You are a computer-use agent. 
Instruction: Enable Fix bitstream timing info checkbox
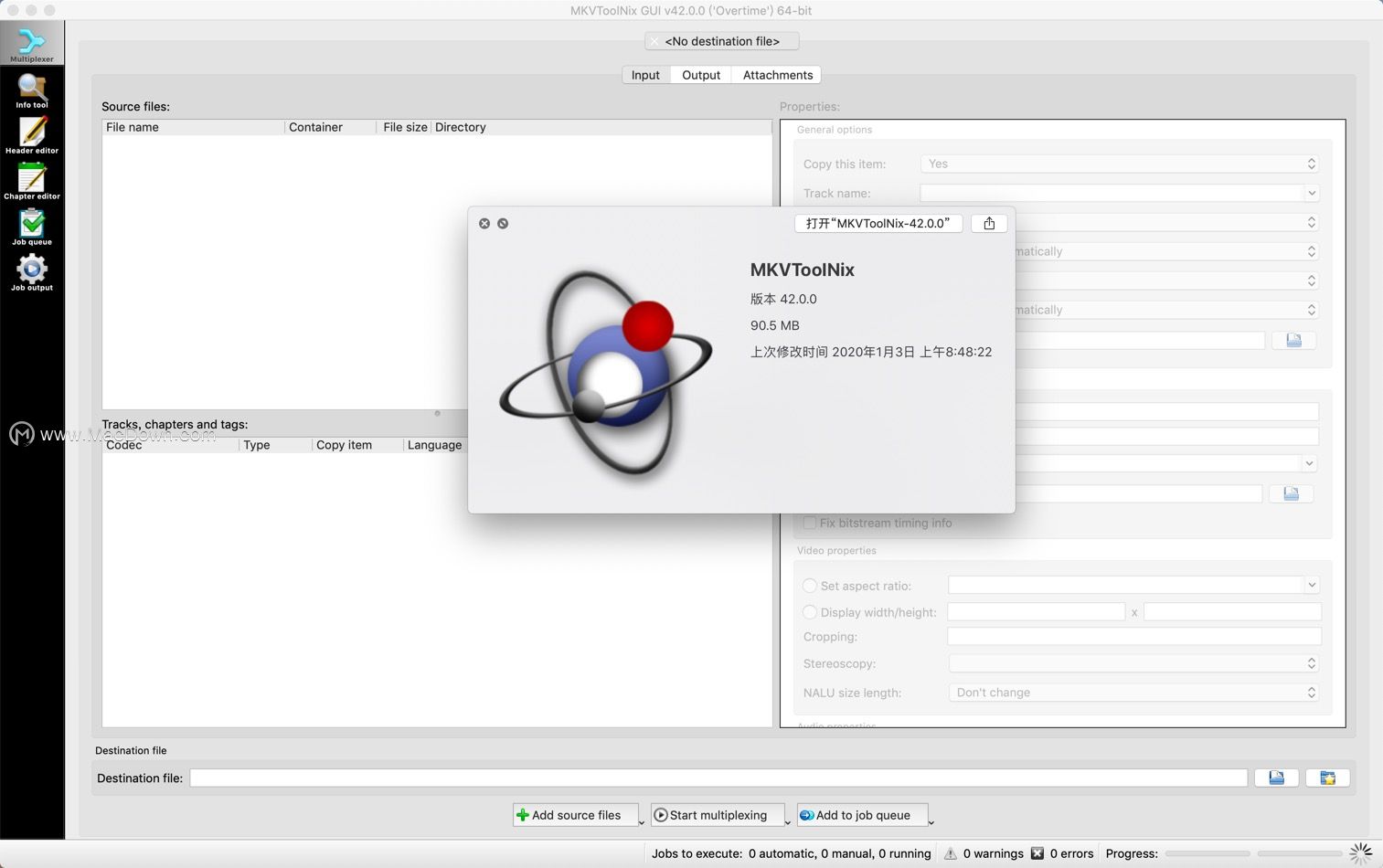pos(809,523)
